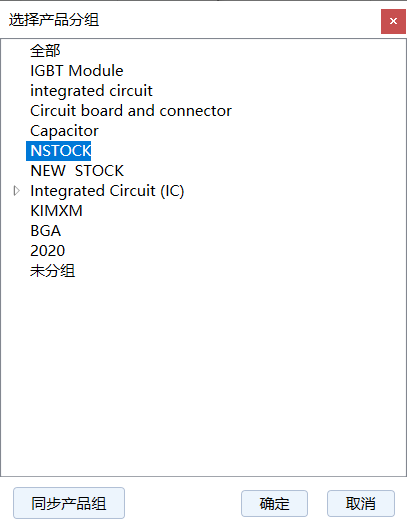407x529 pixels.
Task: Choose the 未分组 ungrouped item
Action: (x=52, y=271)
